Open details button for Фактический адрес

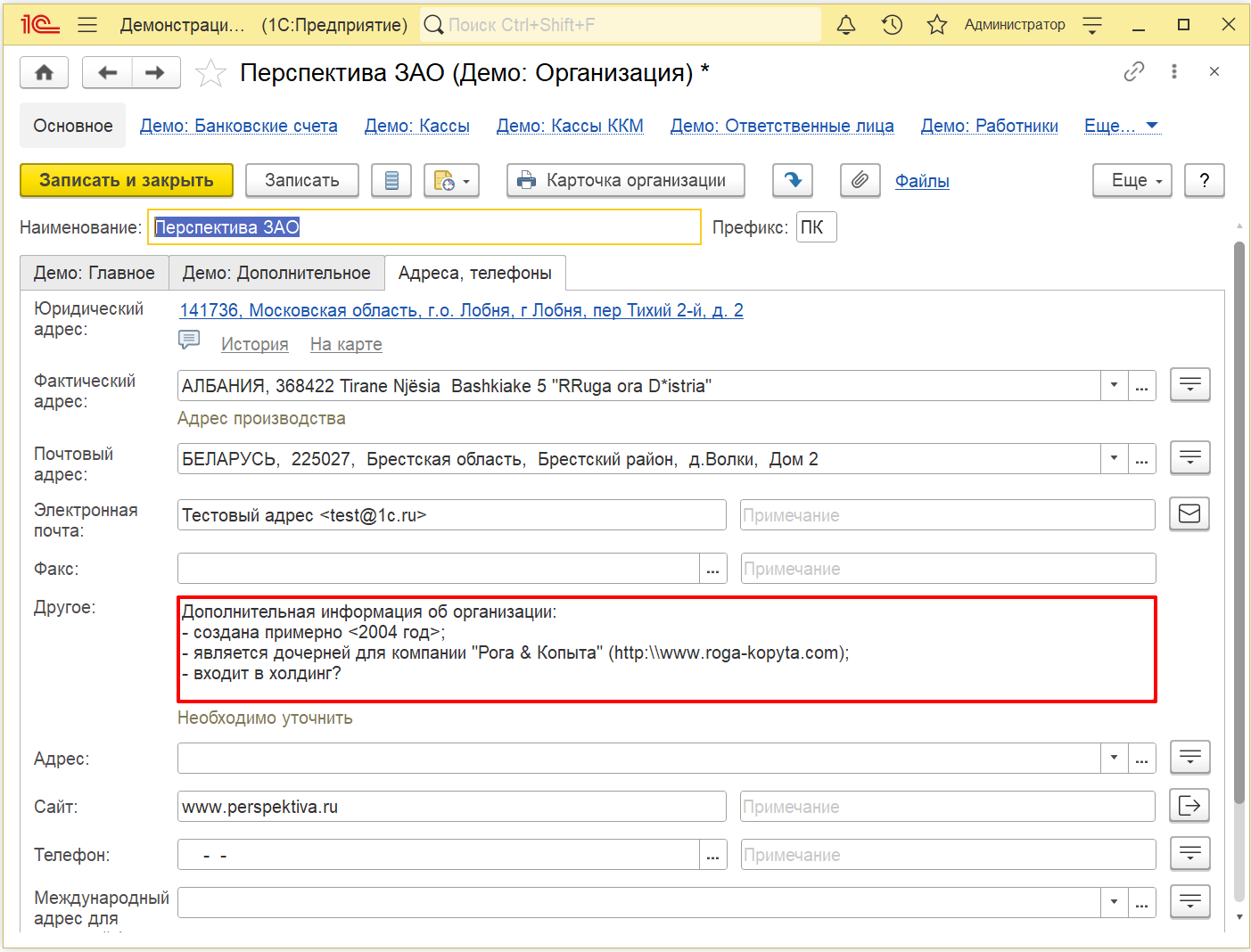coord(1189,385)
